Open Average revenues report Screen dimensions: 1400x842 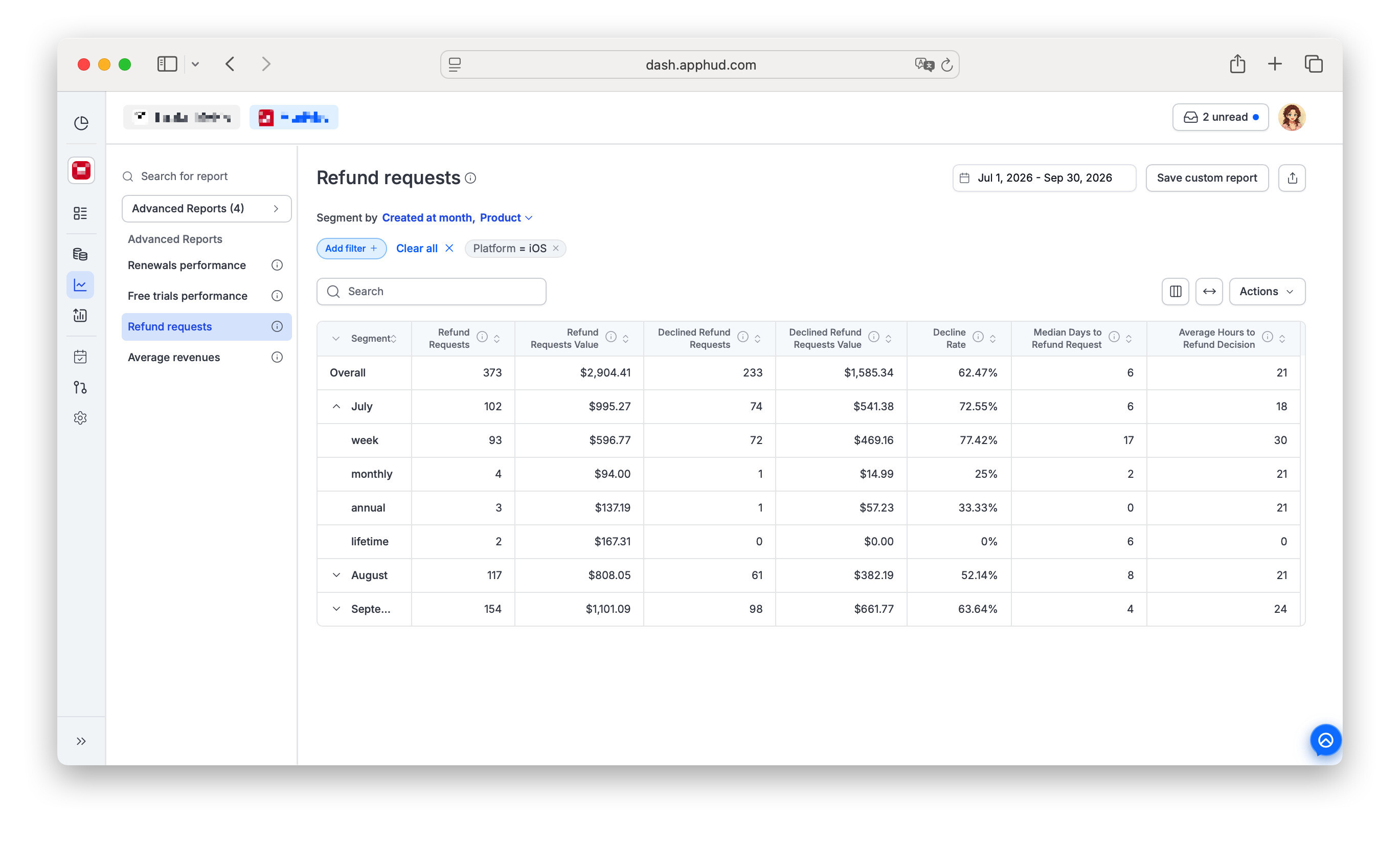173,358
